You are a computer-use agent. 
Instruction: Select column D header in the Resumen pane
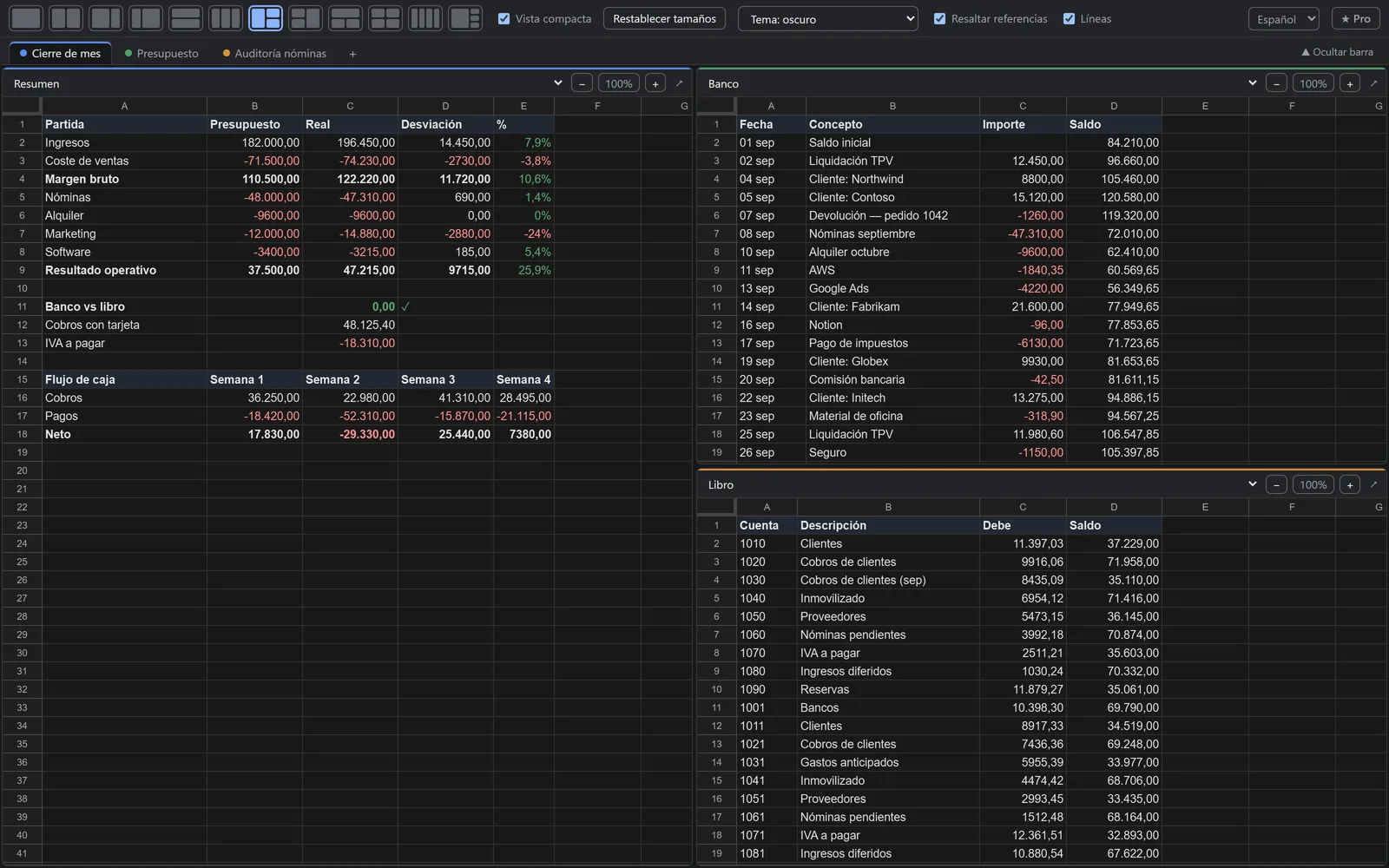pyautogui.click(x=445, y=106)
